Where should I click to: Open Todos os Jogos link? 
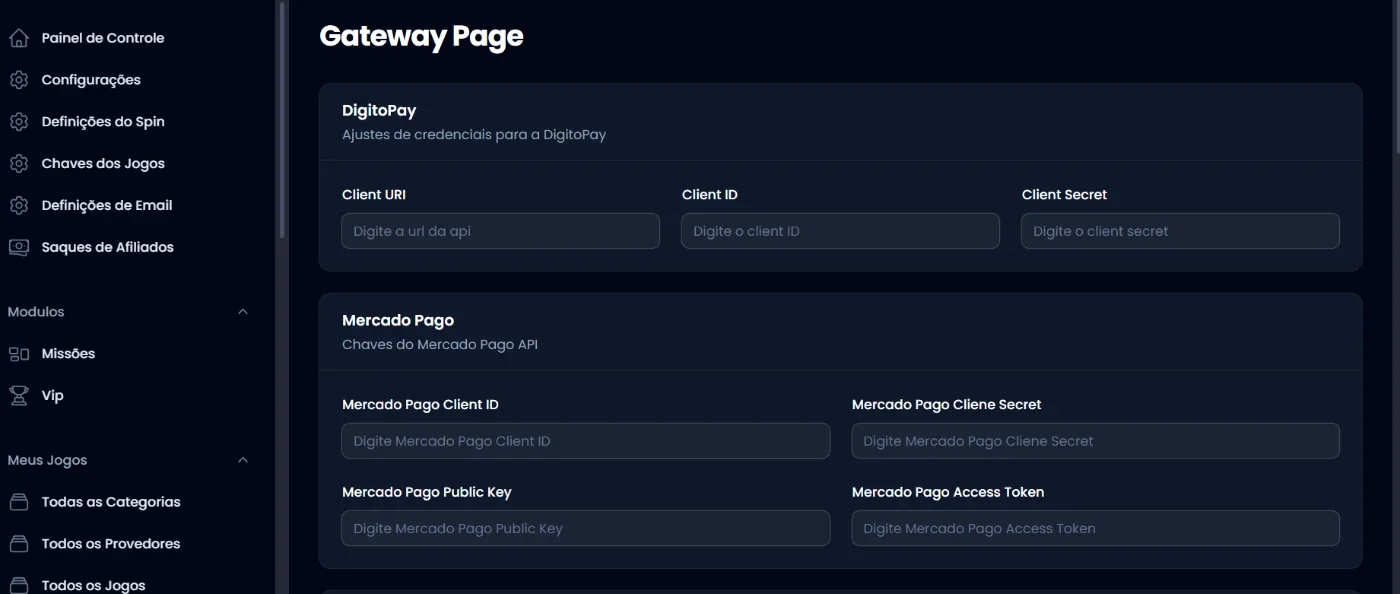pyautogui.click(x=94, y=586)
